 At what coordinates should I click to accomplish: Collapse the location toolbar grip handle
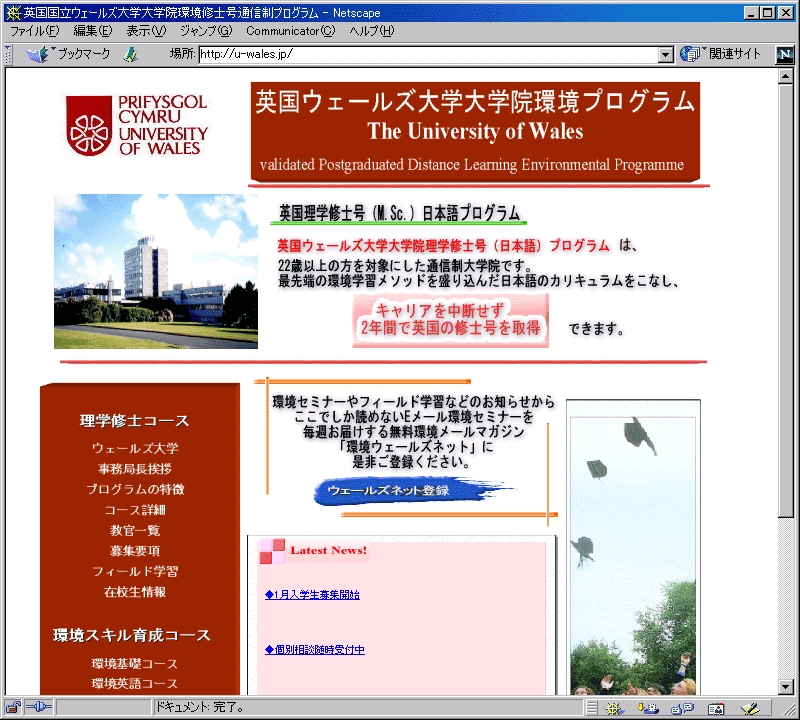(x=8, y=55)
